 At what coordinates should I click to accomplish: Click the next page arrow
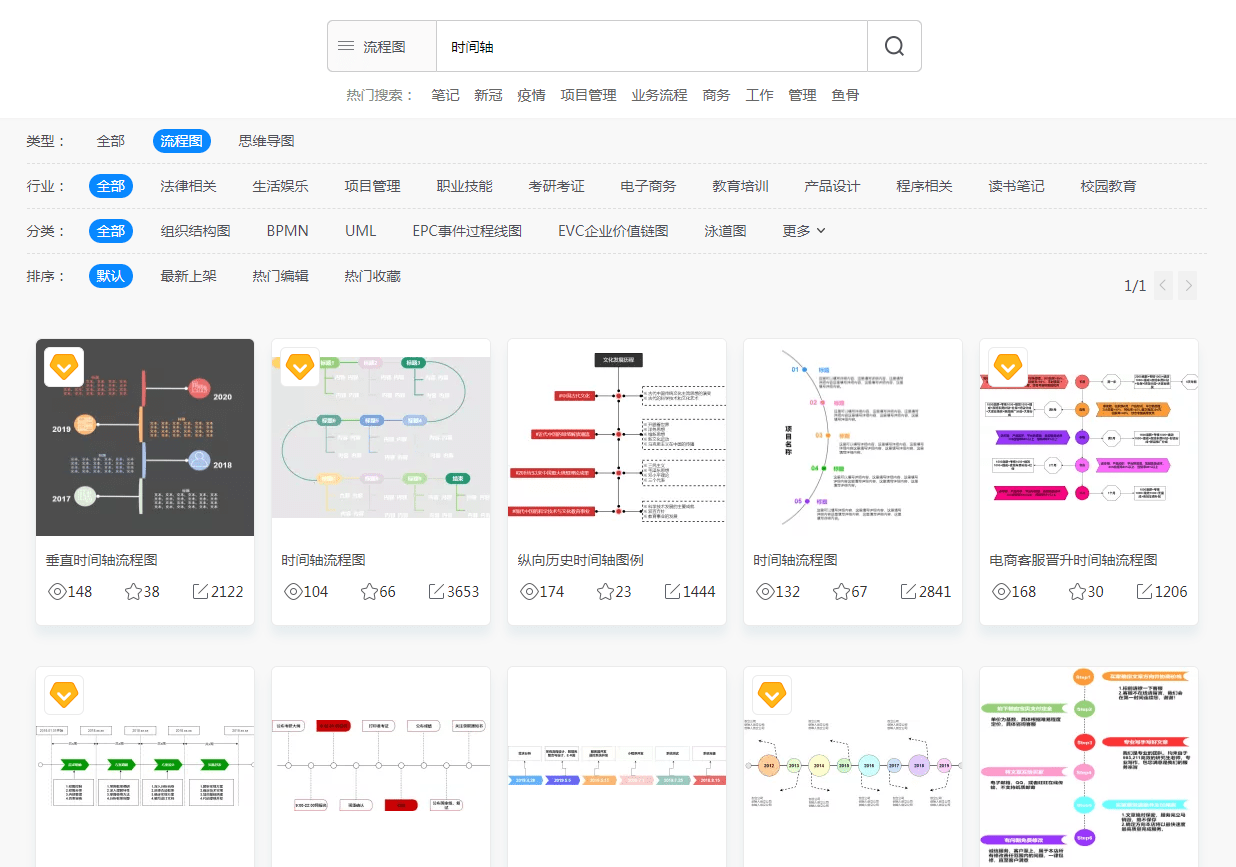[x=1187, y=285]
